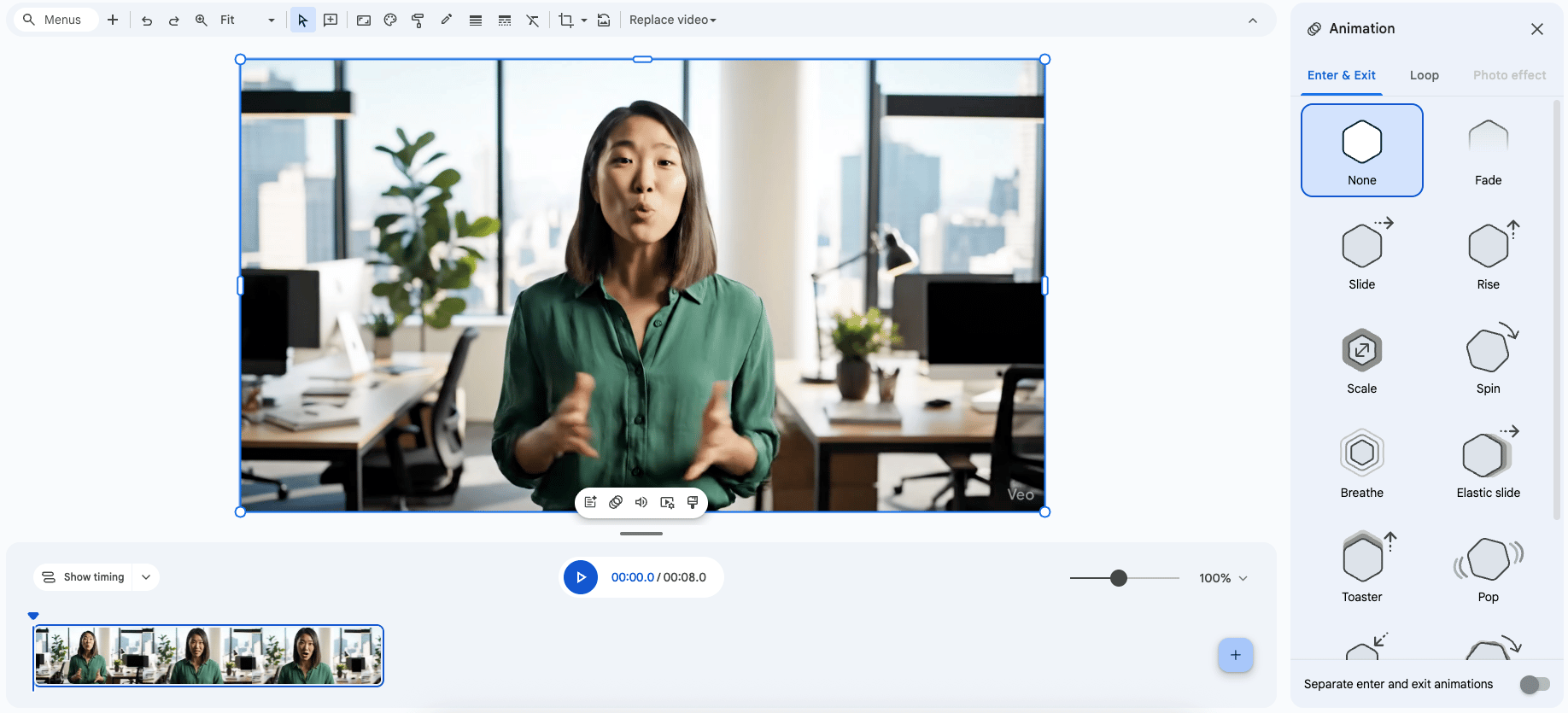Screen dimensions: 1568x713
Task: Switch to the Loop tab
Action: 1425,75
